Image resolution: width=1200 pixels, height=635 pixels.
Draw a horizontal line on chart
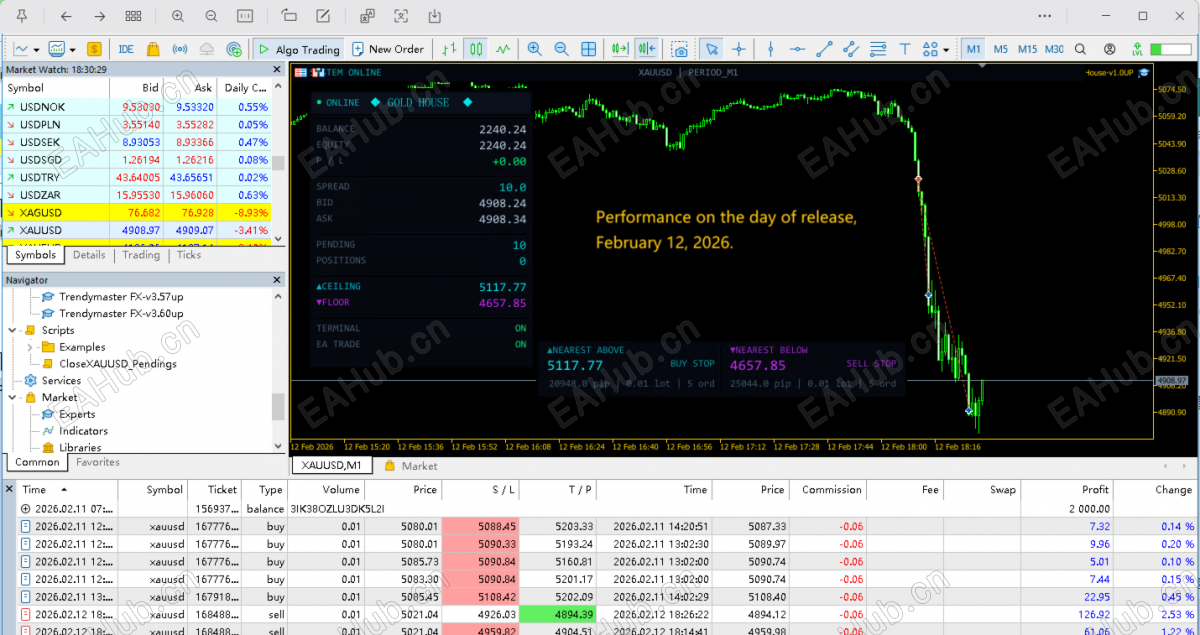[797, 49]
